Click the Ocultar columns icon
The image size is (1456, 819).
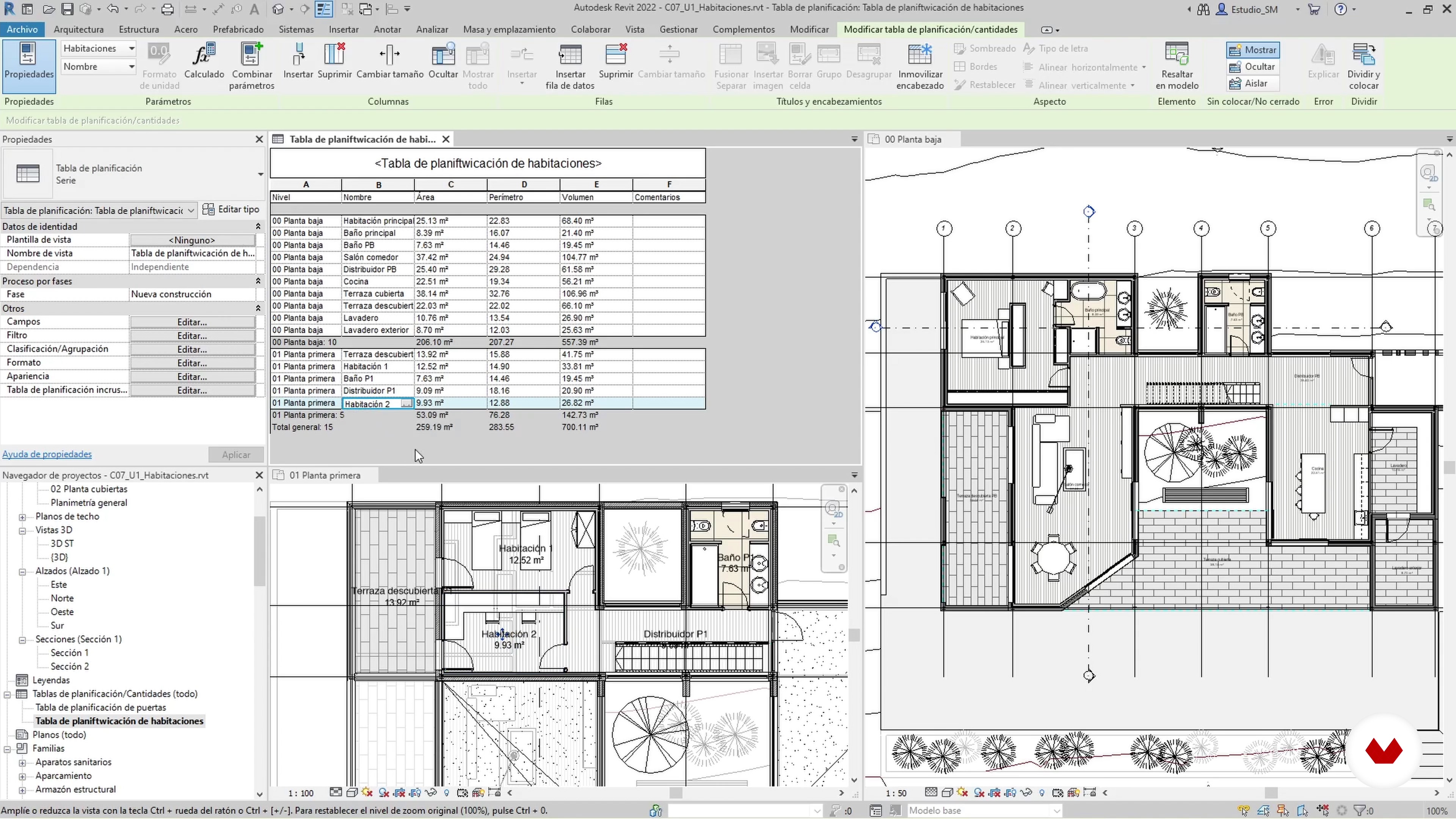443,55
